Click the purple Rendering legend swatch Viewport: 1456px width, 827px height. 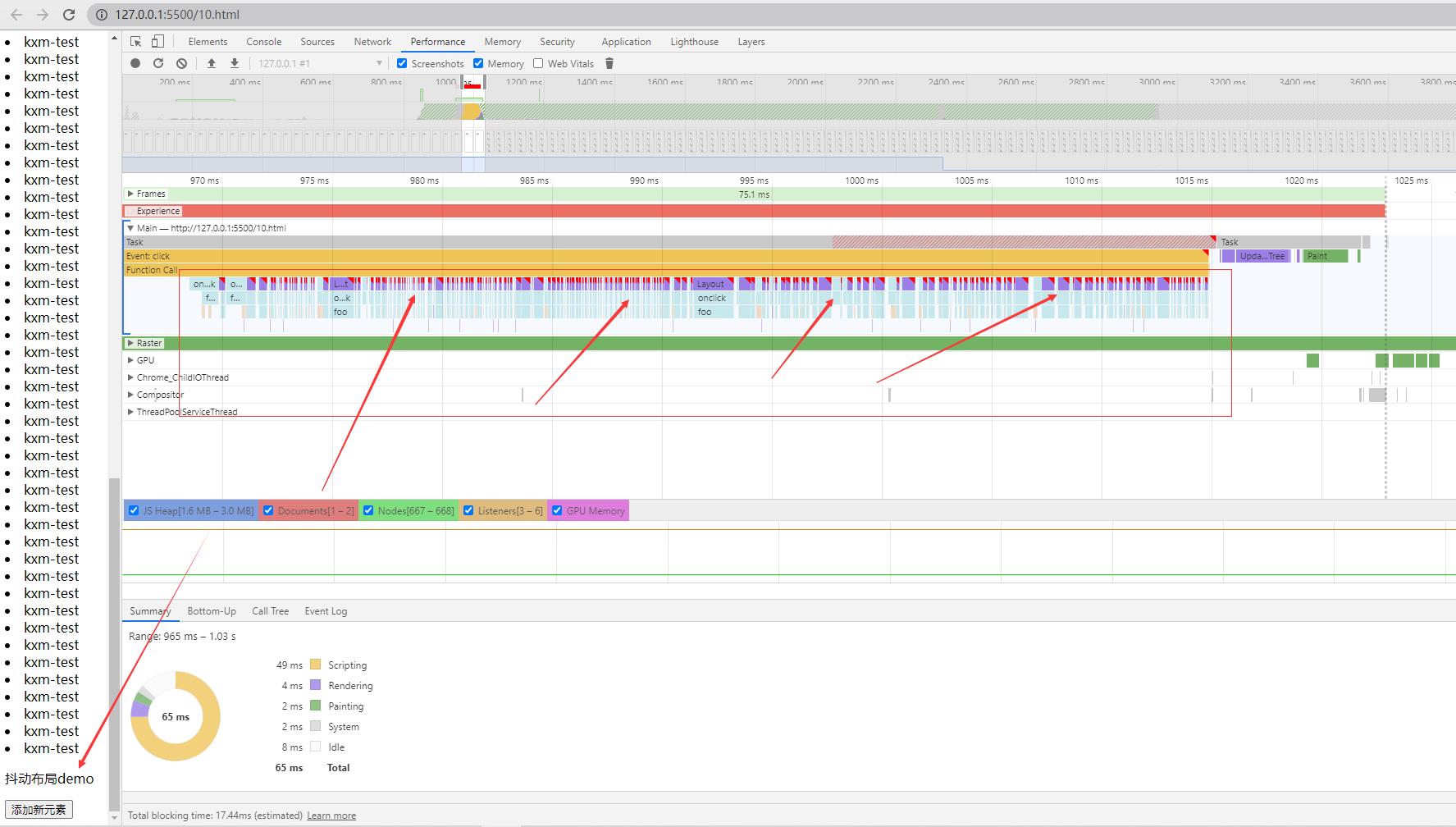[x=315, y=685]
